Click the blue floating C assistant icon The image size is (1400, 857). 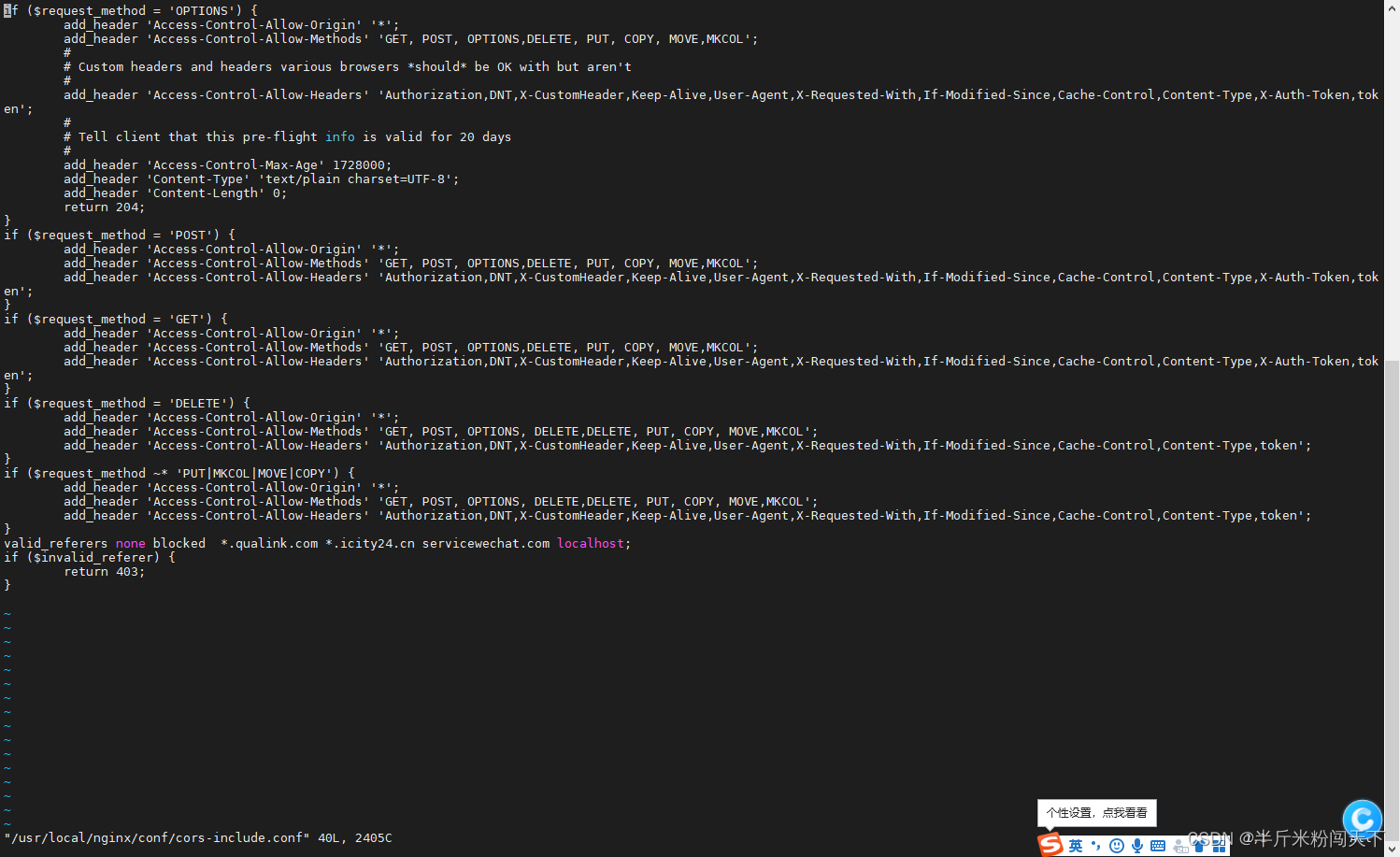[x=1362, y=820]
